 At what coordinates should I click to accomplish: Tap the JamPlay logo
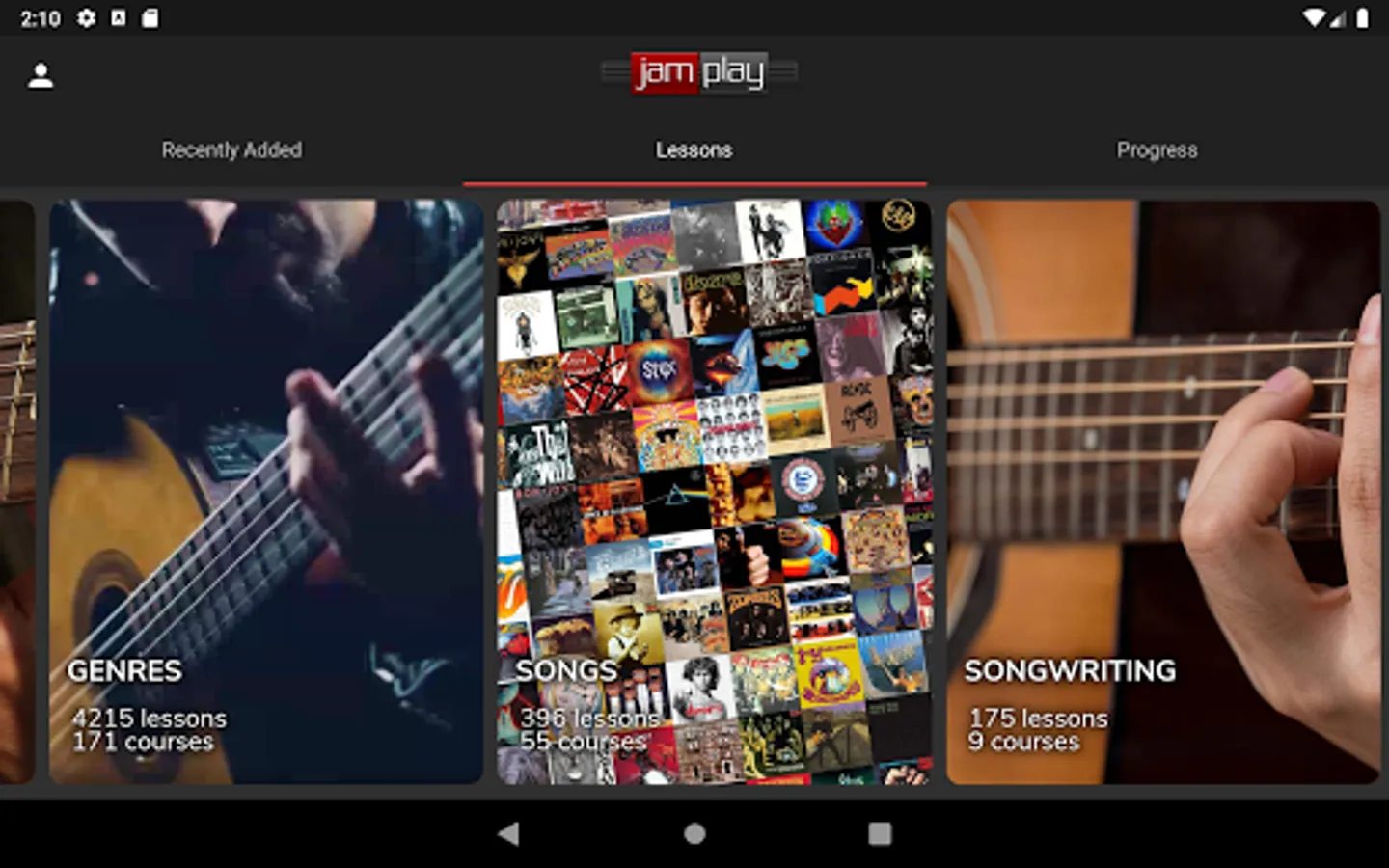tap(699, 72)
